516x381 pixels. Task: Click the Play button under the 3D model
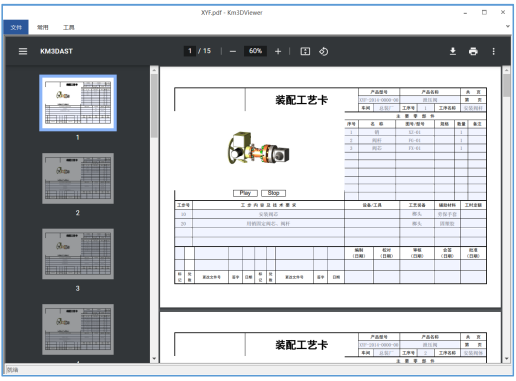click(x=245, y=193)
